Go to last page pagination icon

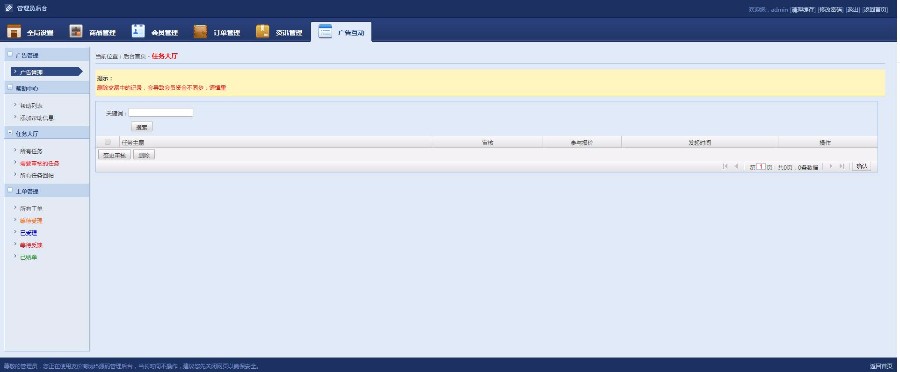point(842,166)
